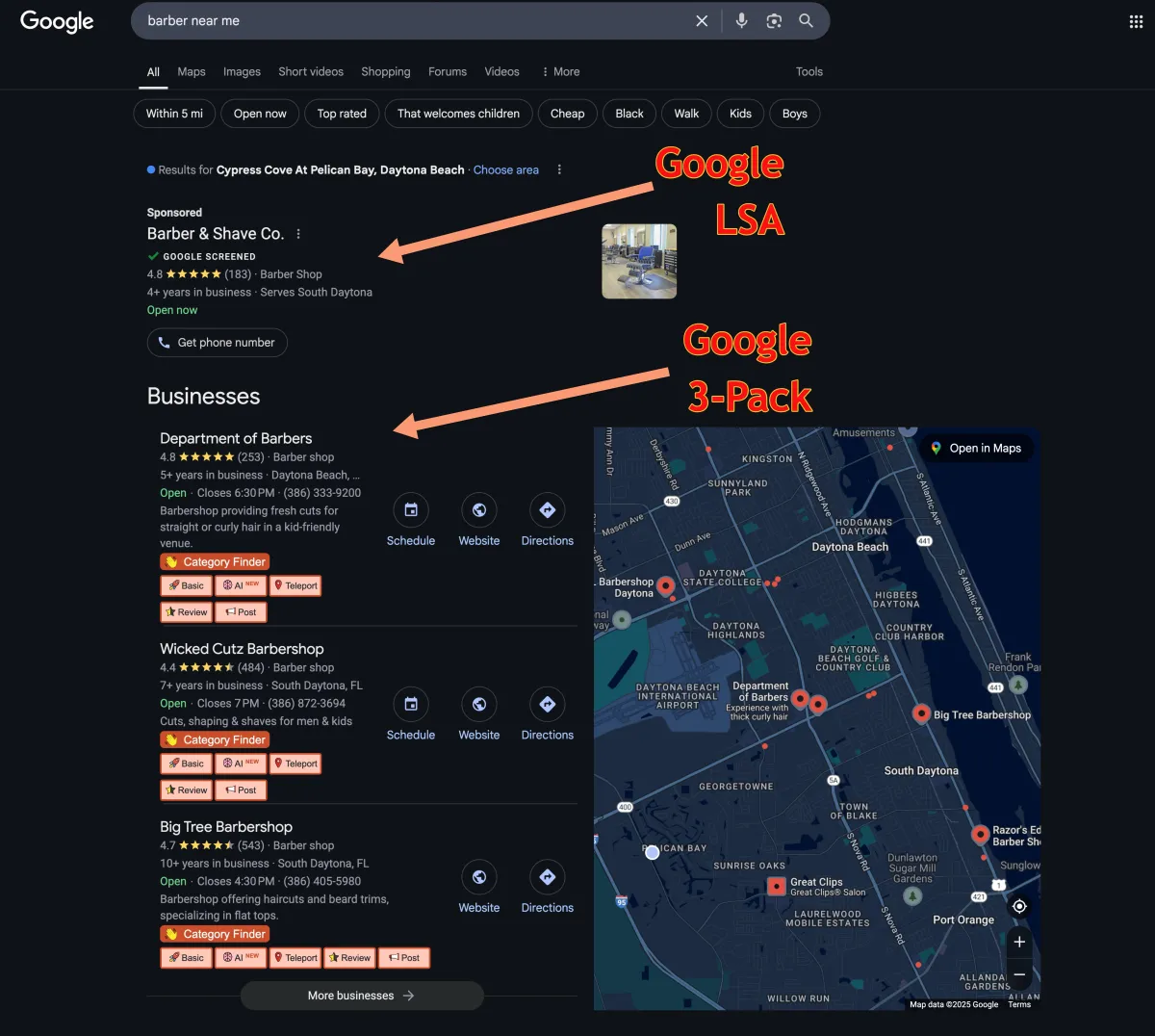
Task: Get Directions to Department of Barbers
Action: coord(548,510)
